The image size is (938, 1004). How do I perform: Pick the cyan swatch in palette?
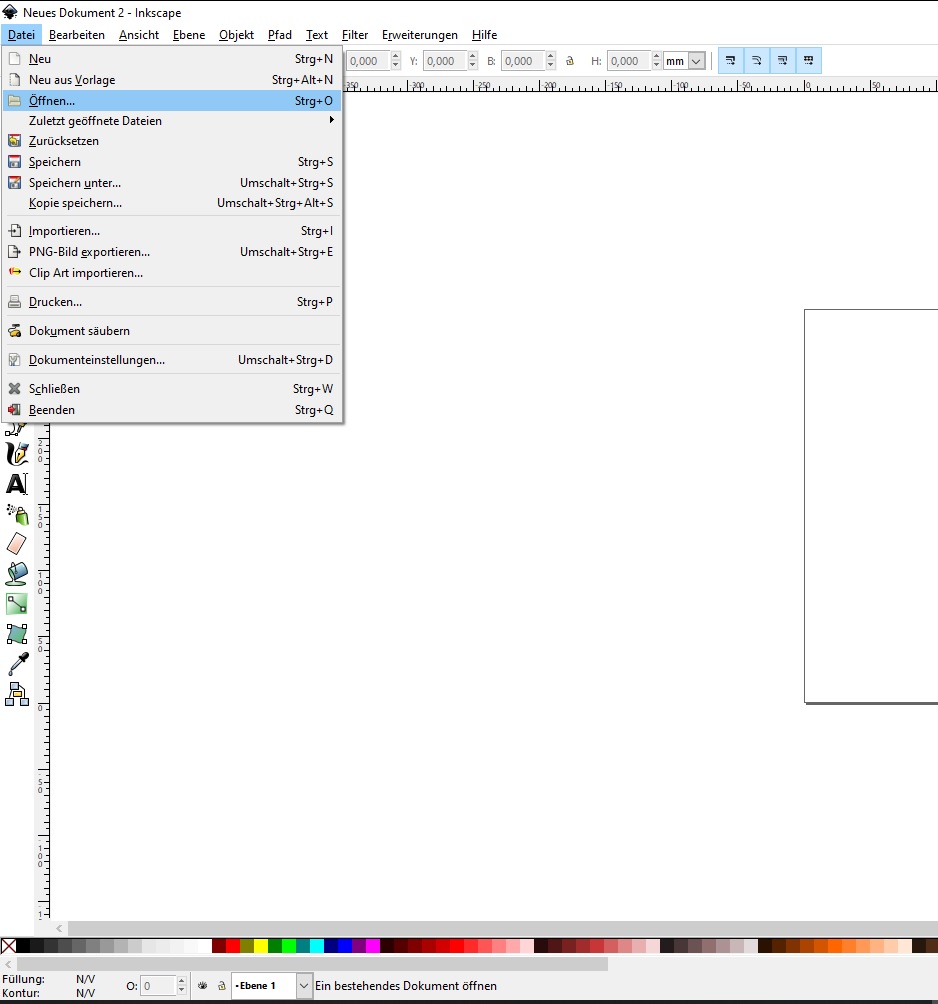pyautogui.click(x=317, y=946)
